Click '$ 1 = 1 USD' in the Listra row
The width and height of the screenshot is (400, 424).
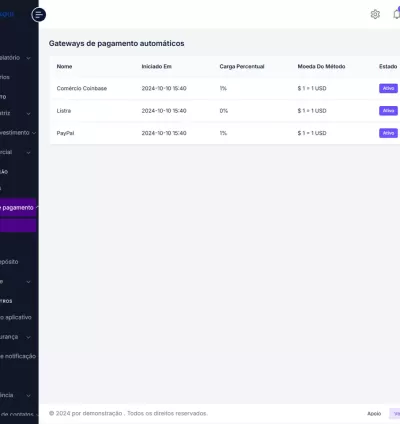[312, 111]
